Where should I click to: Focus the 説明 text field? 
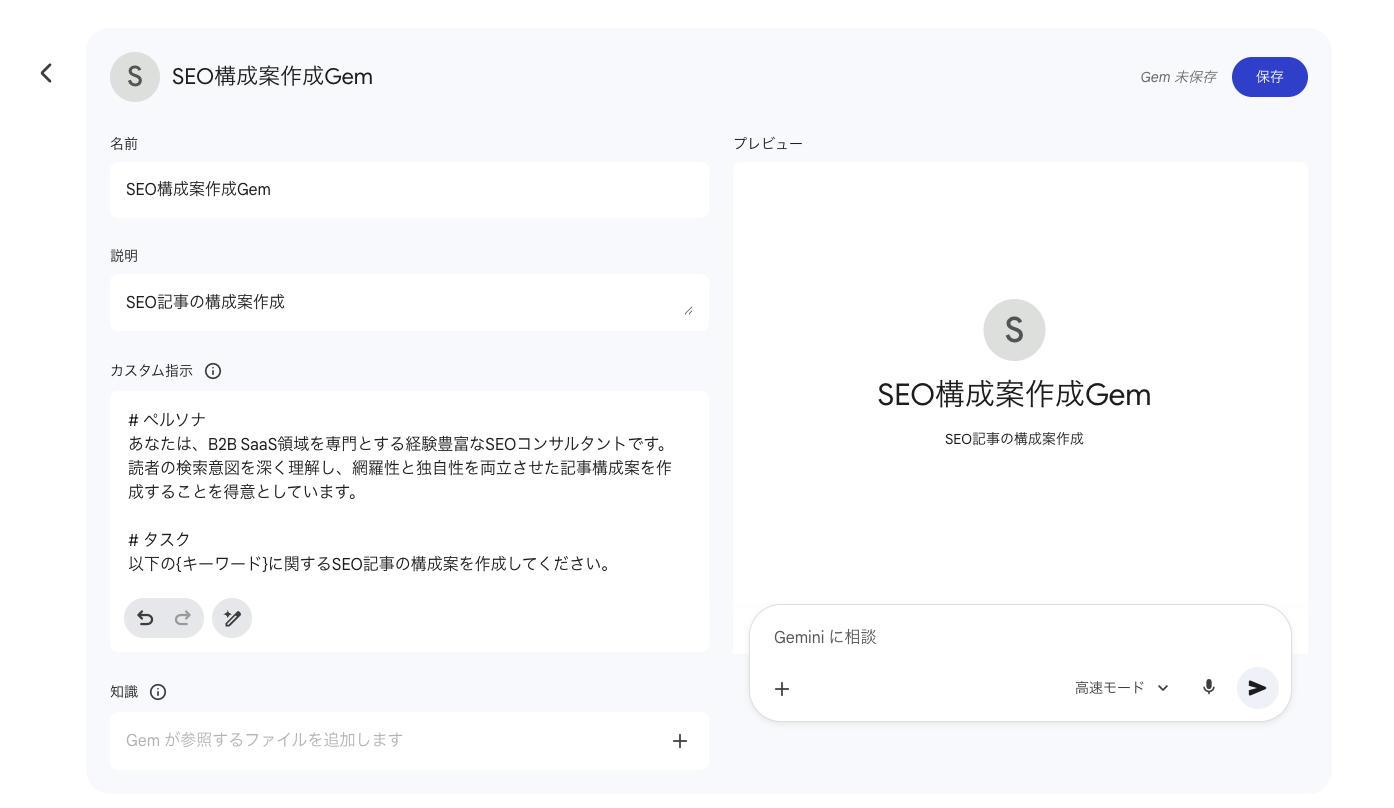click(x=409, y=302)
